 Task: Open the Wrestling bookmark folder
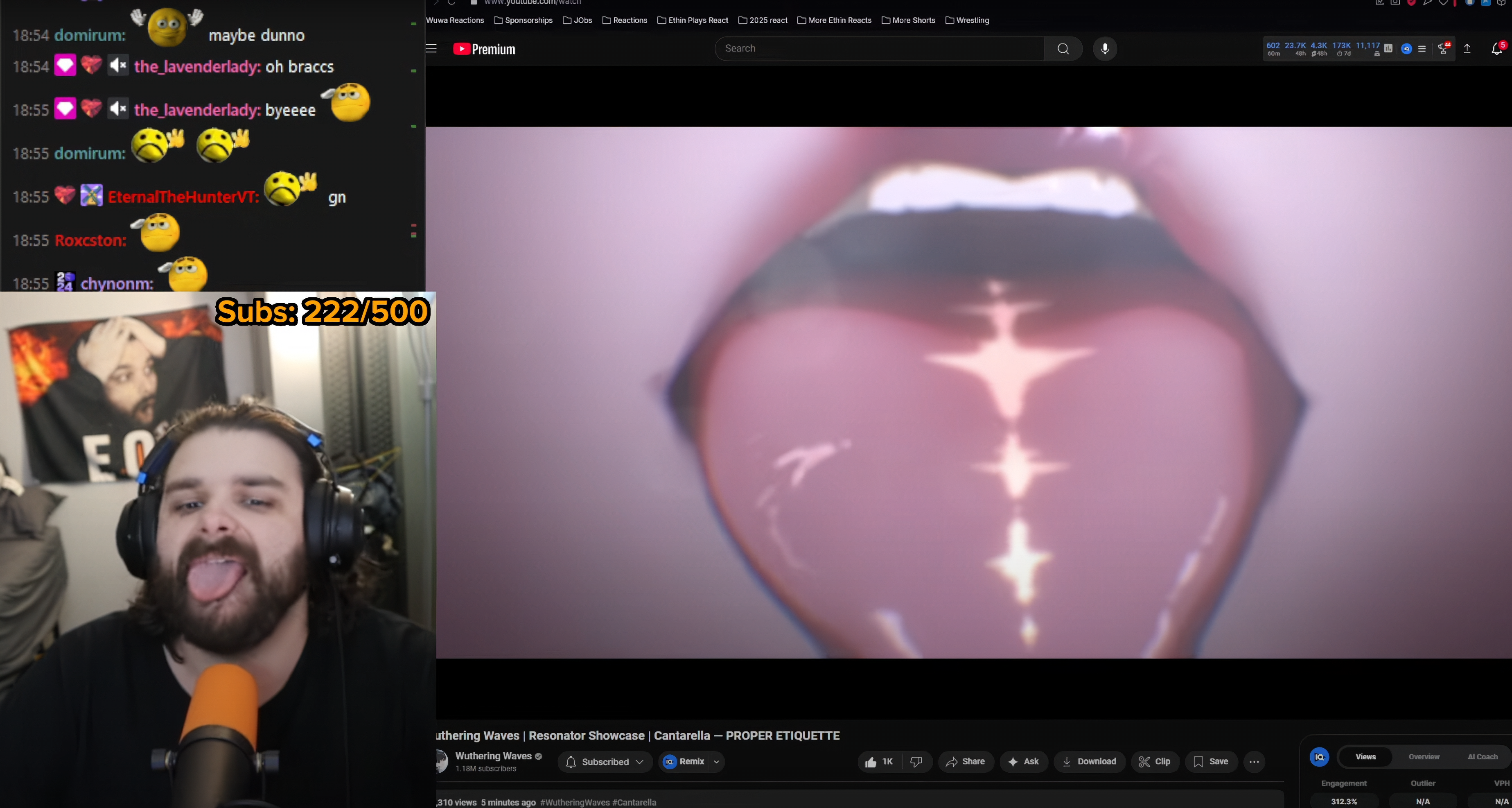(967, 20)
